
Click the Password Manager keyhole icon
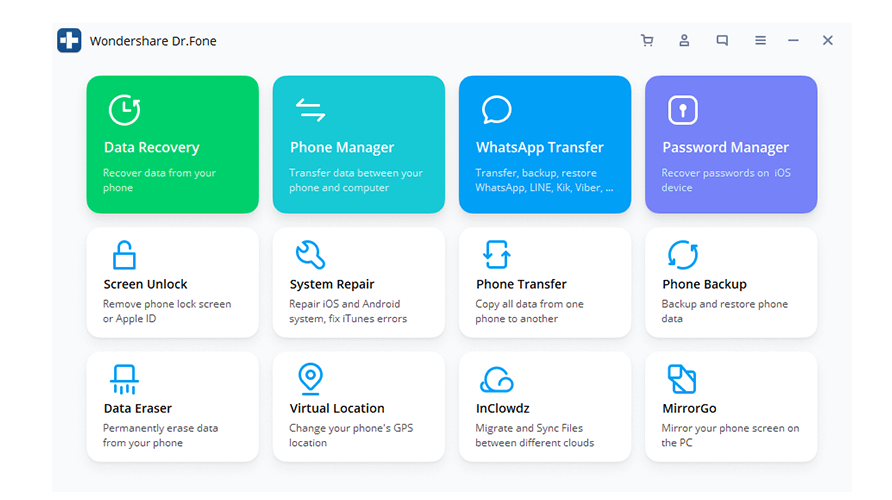click(x=682, y=110)
